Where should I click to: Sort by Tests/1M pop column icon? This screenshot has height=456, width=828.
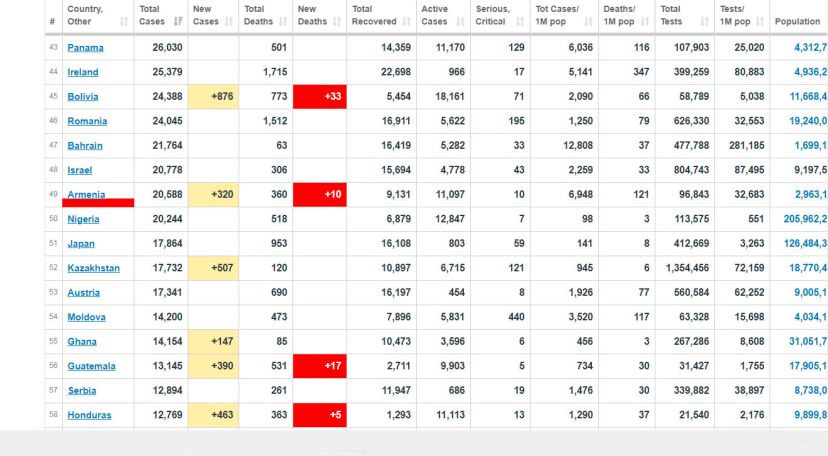[x=760, y=22]
